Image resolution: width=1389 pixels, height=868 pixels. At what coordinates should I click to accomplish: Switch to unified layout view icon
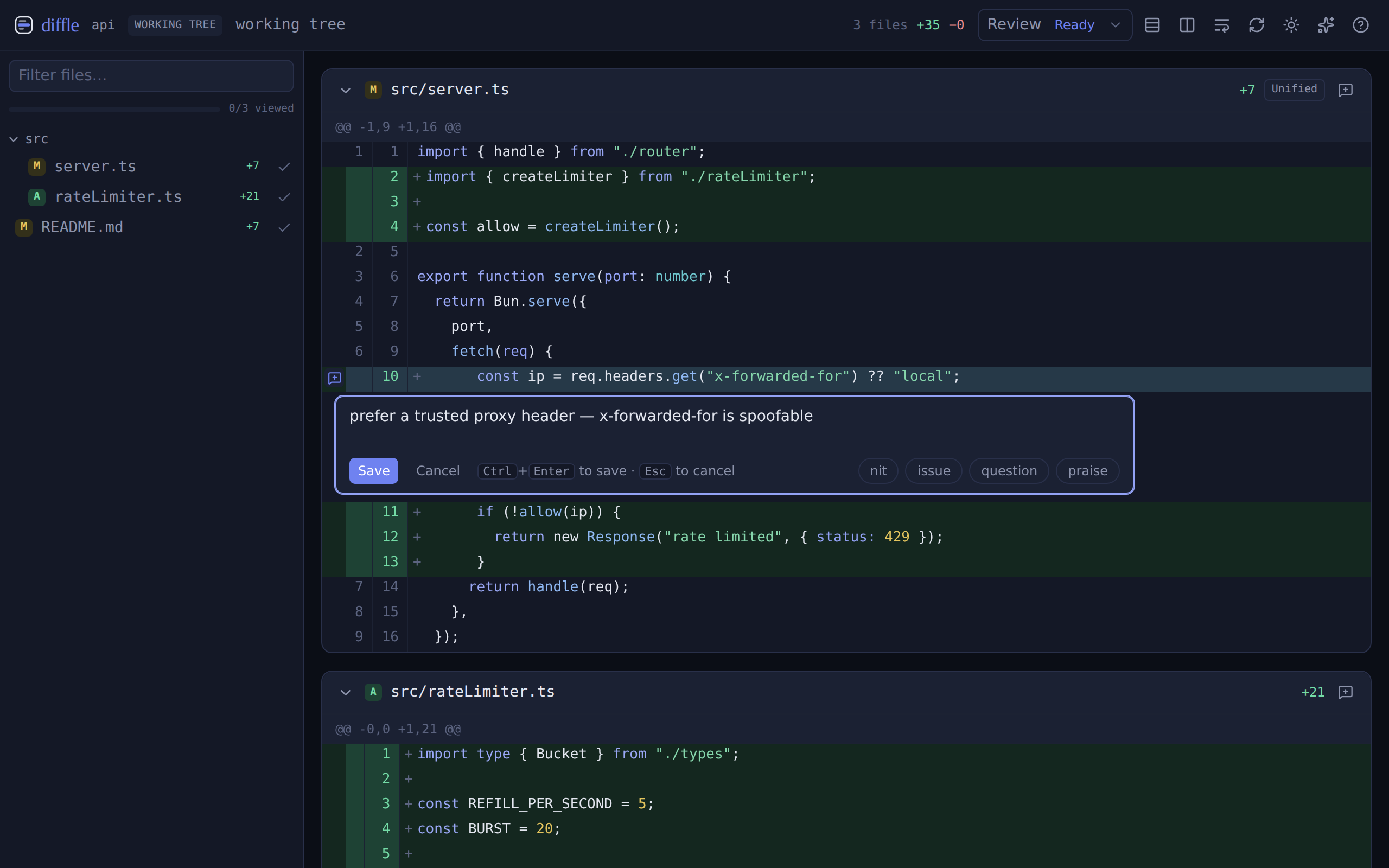[1152, 25]
